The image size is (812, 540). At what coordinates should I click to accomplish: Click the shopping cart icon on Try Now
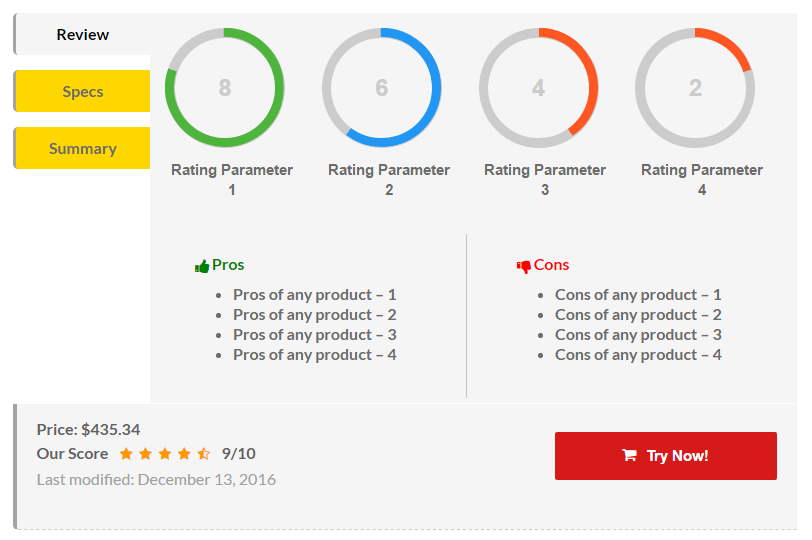tap(629, 456)
